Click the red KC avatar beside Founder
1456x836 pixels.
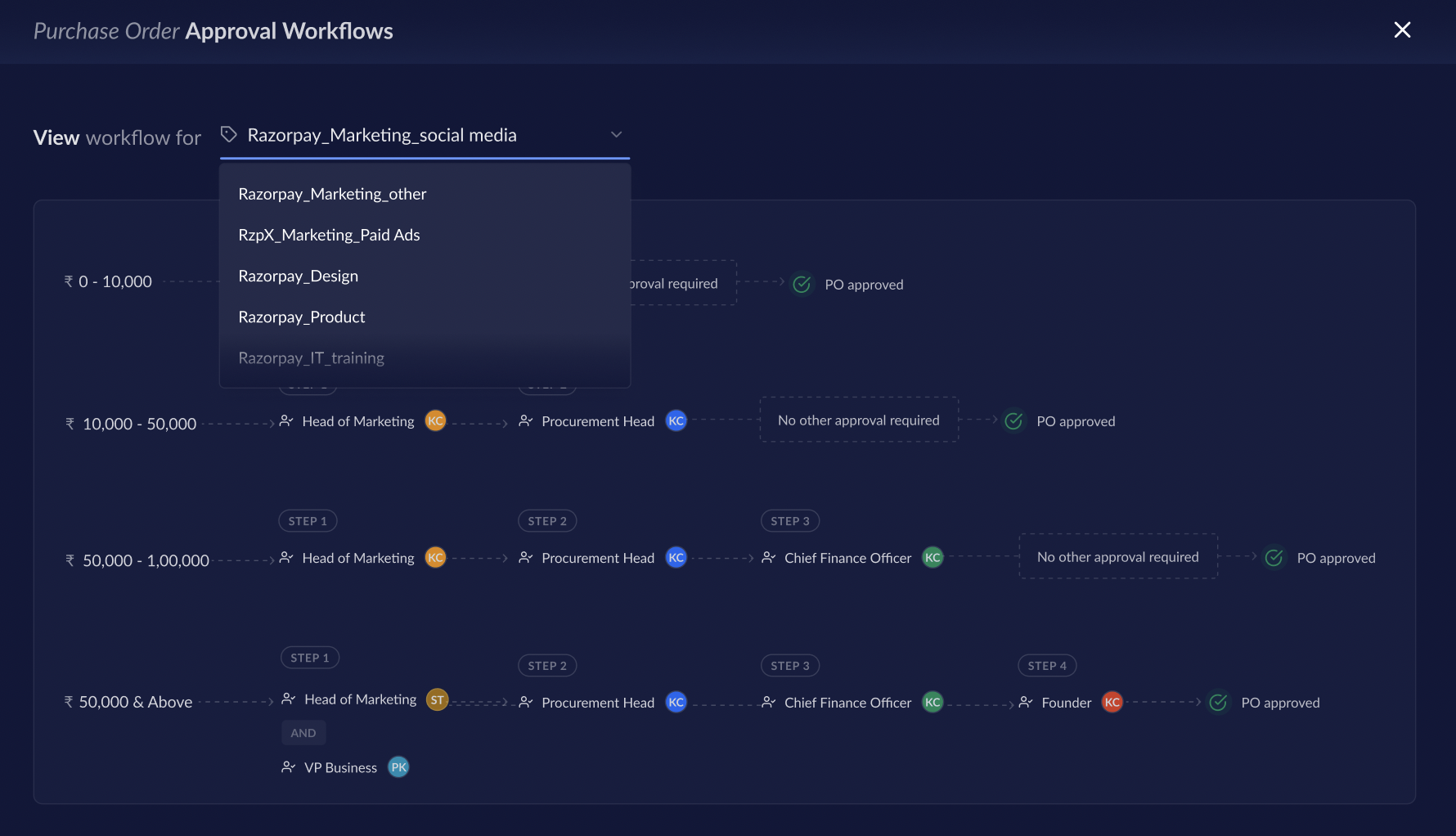pyautogui.click(x=1112, y=702)
